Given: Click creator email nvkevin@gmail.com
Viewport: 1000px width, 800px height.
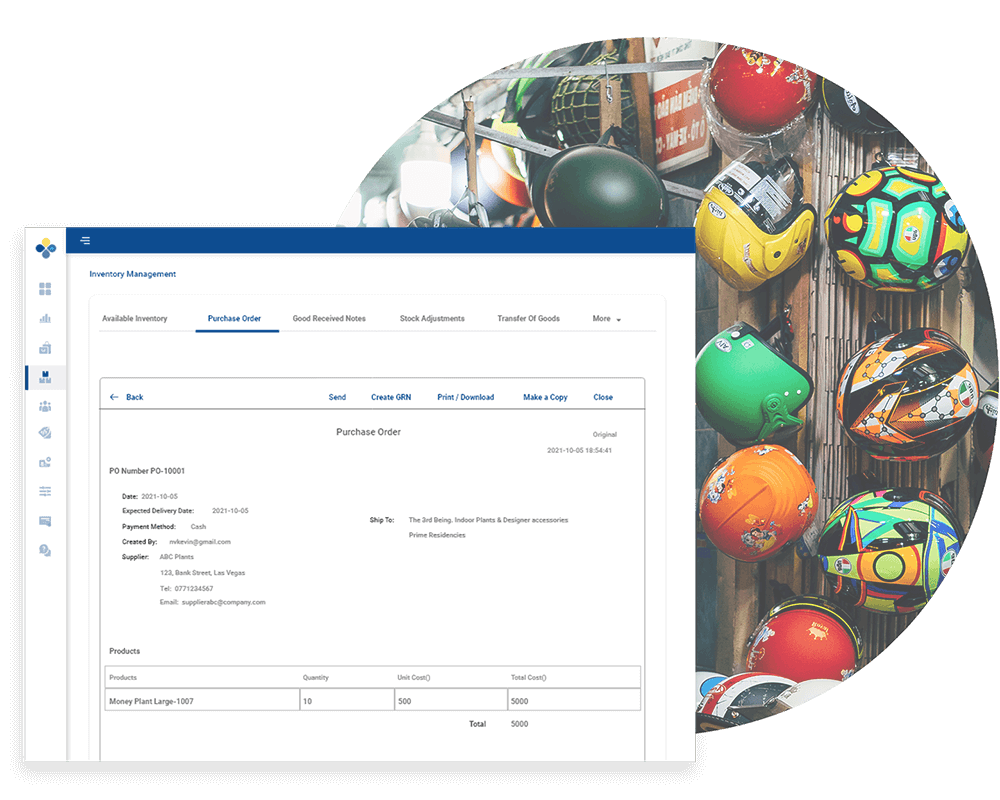Looking at the screenshot, I should [200, 542].
